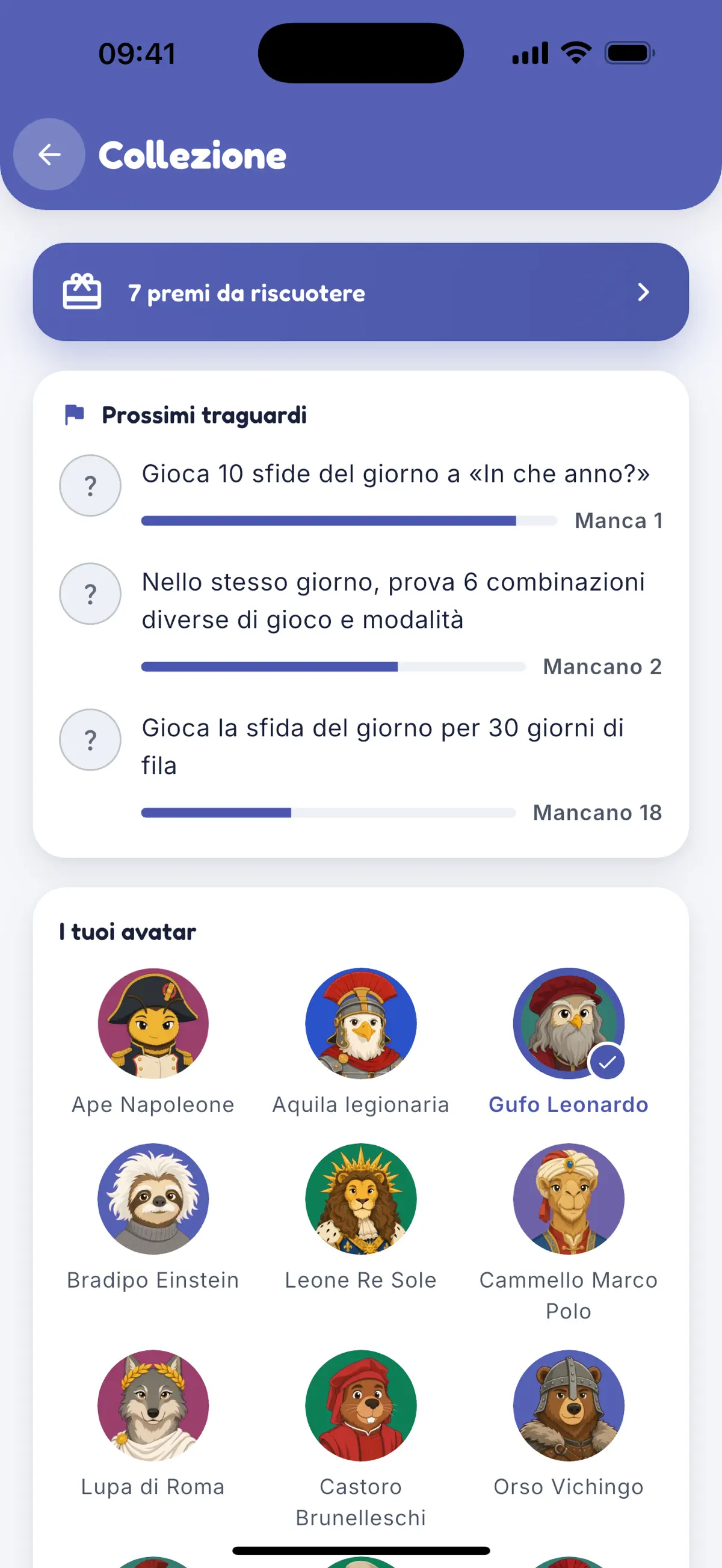The height and width of the screenshot is (1568, 722).
Task: Tap the Manca 1 progress bar
Action: 350,520
